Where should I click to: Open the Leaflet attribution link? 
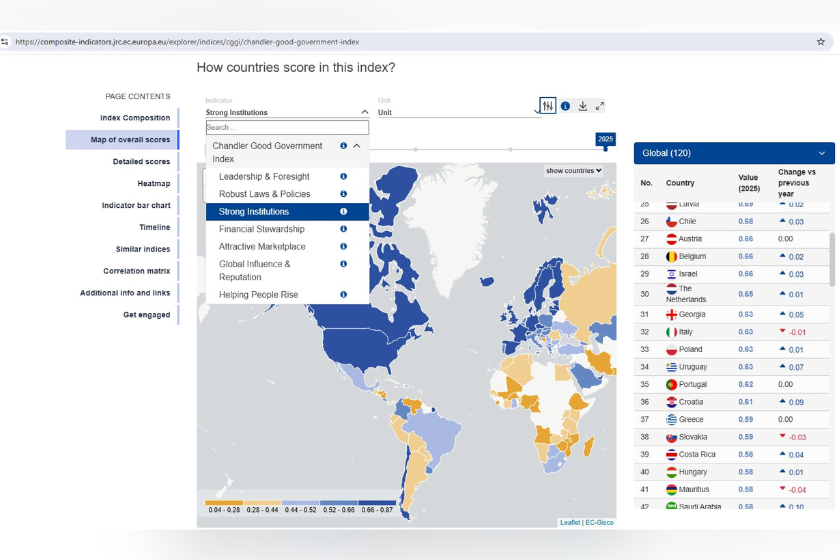pyautogui.click(x=569, y=522)
